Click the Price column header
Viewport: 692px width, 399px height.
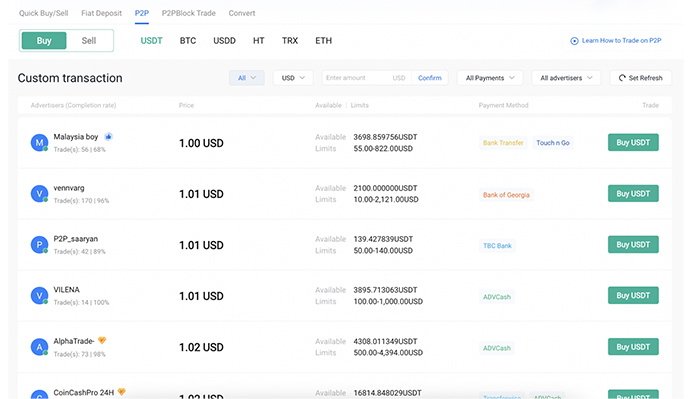(186, 105)
